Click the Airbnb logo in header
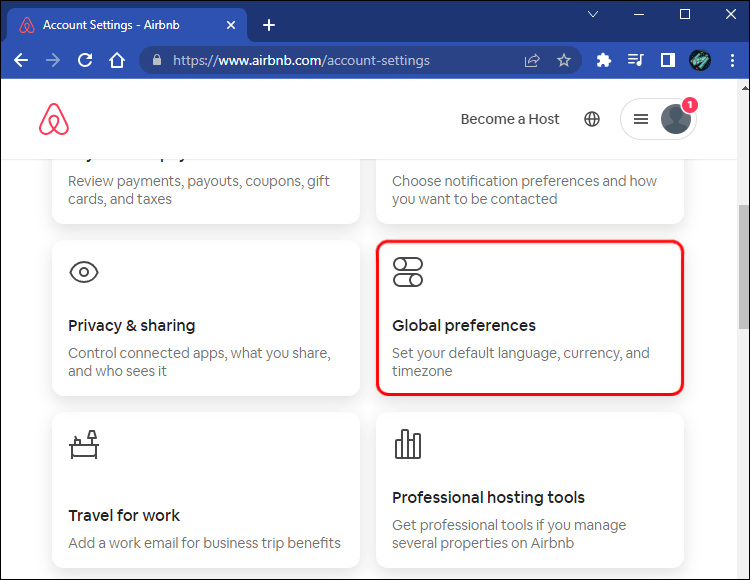 (x=54, y=119)
